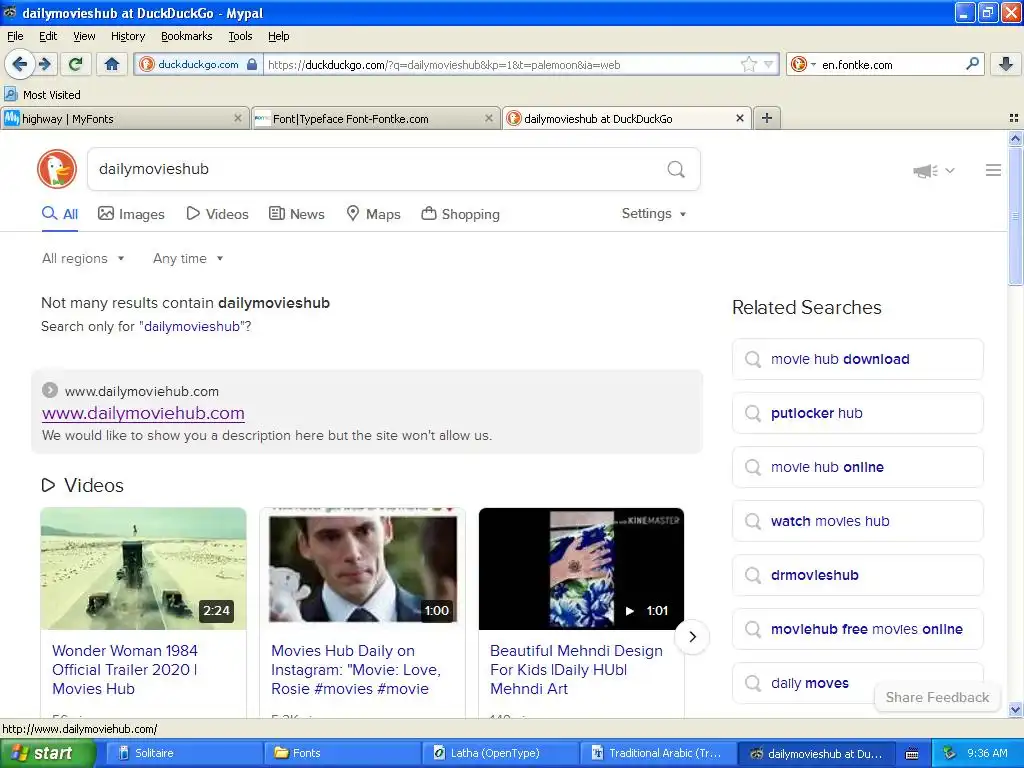Open the www.dailymoviehub.com result title link
This screenshot has width=1024, height=768.
[x=143, y=413]
